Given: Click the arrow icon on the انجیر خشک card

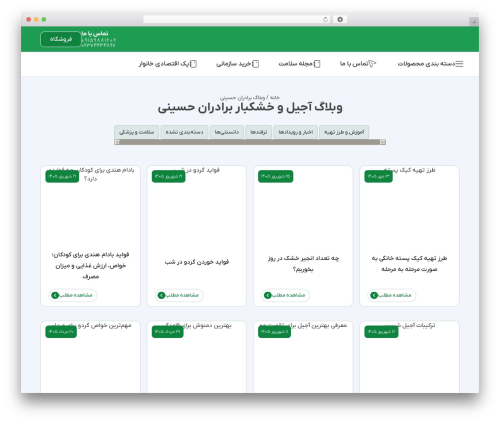Looking at the screenshot, I should click(267, 295).
